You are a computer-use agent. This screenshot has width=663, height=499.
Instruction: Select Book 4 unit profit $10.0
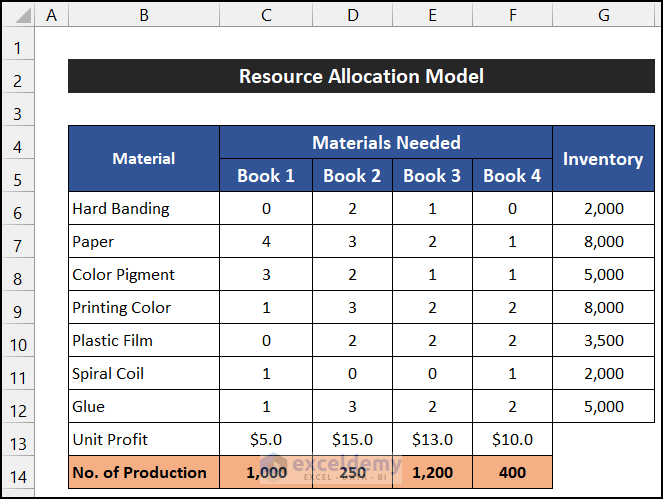click(x=512, y=439)
